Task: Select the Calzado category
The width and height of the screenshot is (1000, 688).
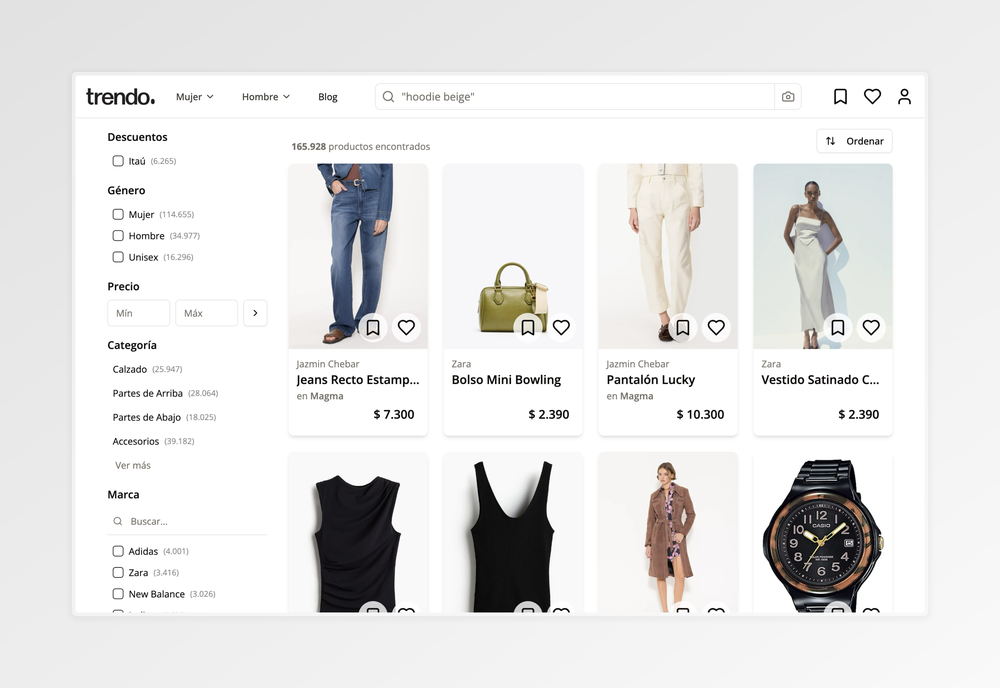Action: pos(147,369)
